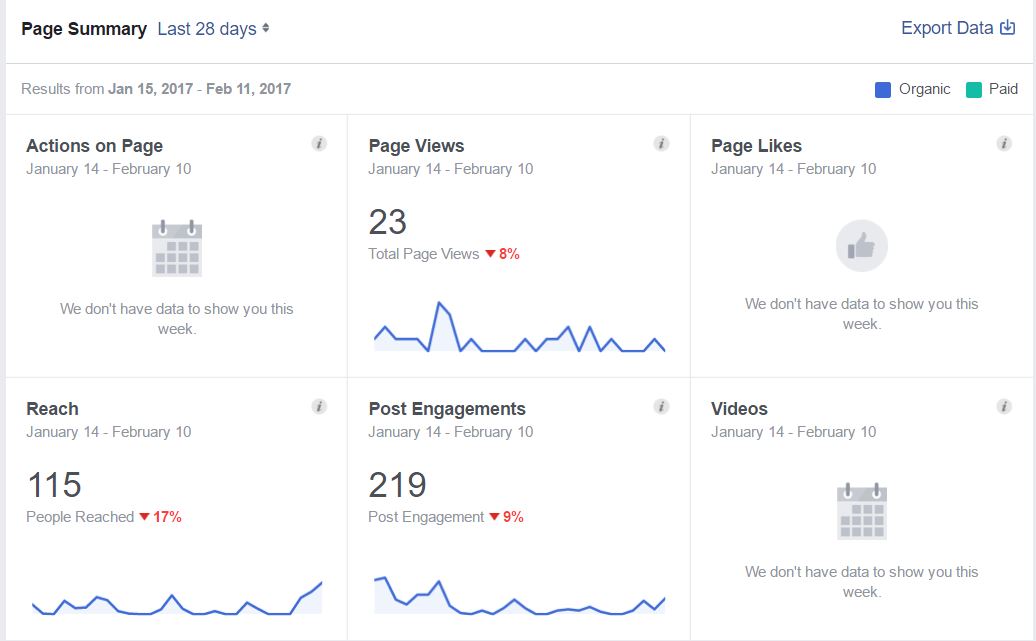Click the download icon beside Export Data
Screen dimensions: 1036x641
1008,28
